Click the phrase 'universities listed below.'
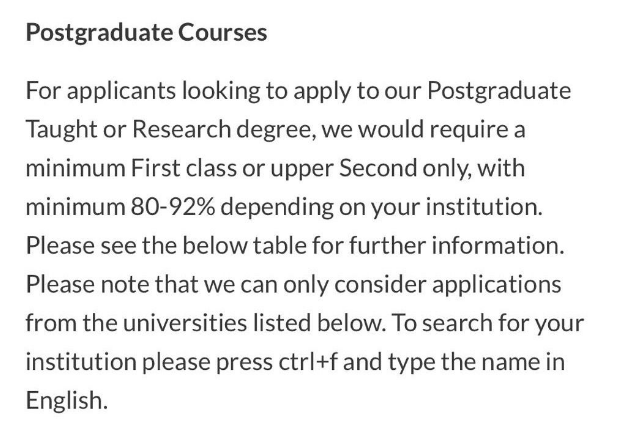Viewport: 627px width, 424px height. pos(254,323)
